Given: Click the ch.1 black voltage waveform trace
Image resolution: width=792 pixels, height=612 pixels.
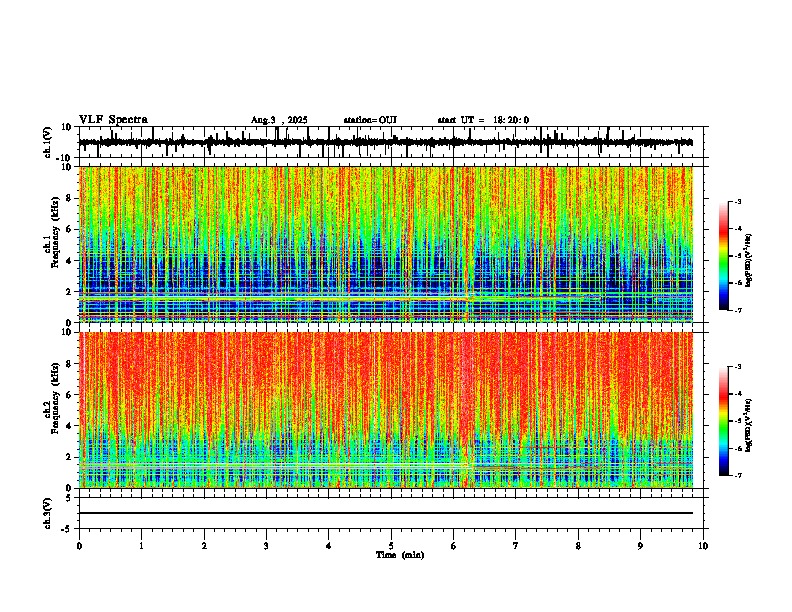Looking at the screenshot, I should coord(386,142).
